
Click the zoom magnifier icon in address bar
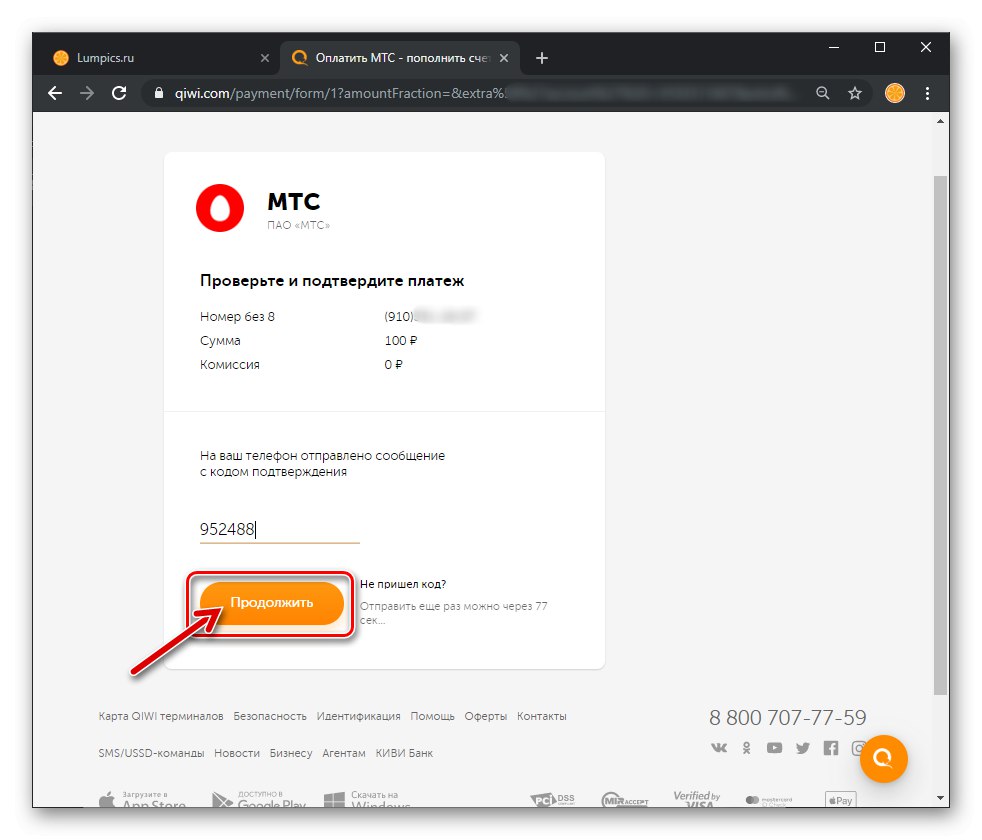822,93
